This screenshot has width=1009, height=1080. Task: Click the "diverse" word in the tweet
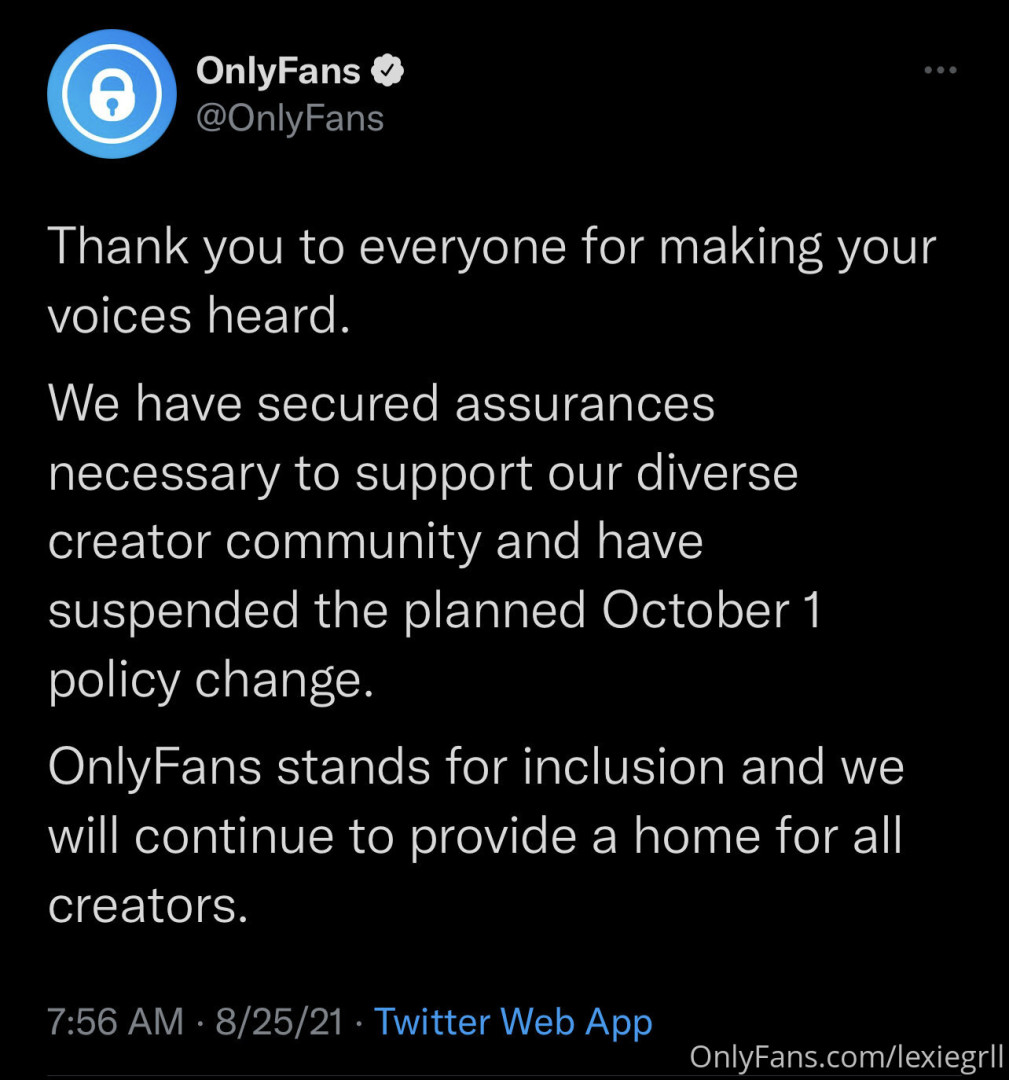coord(720,472)
